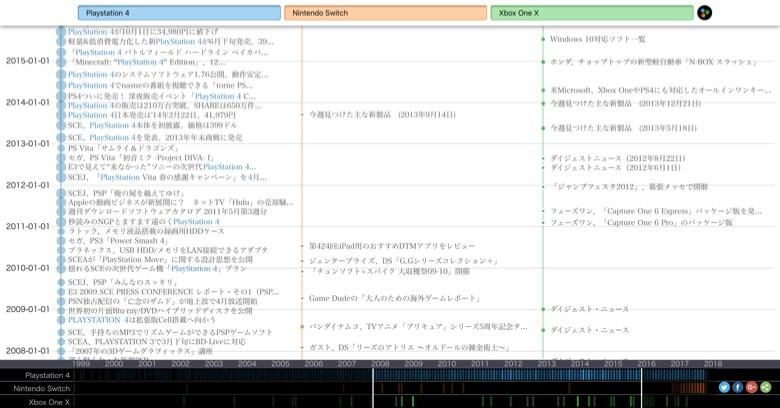780x408 pixels.
Task: Click the 'Game Dude' overseas game report entry
Action: pos(395,299)
